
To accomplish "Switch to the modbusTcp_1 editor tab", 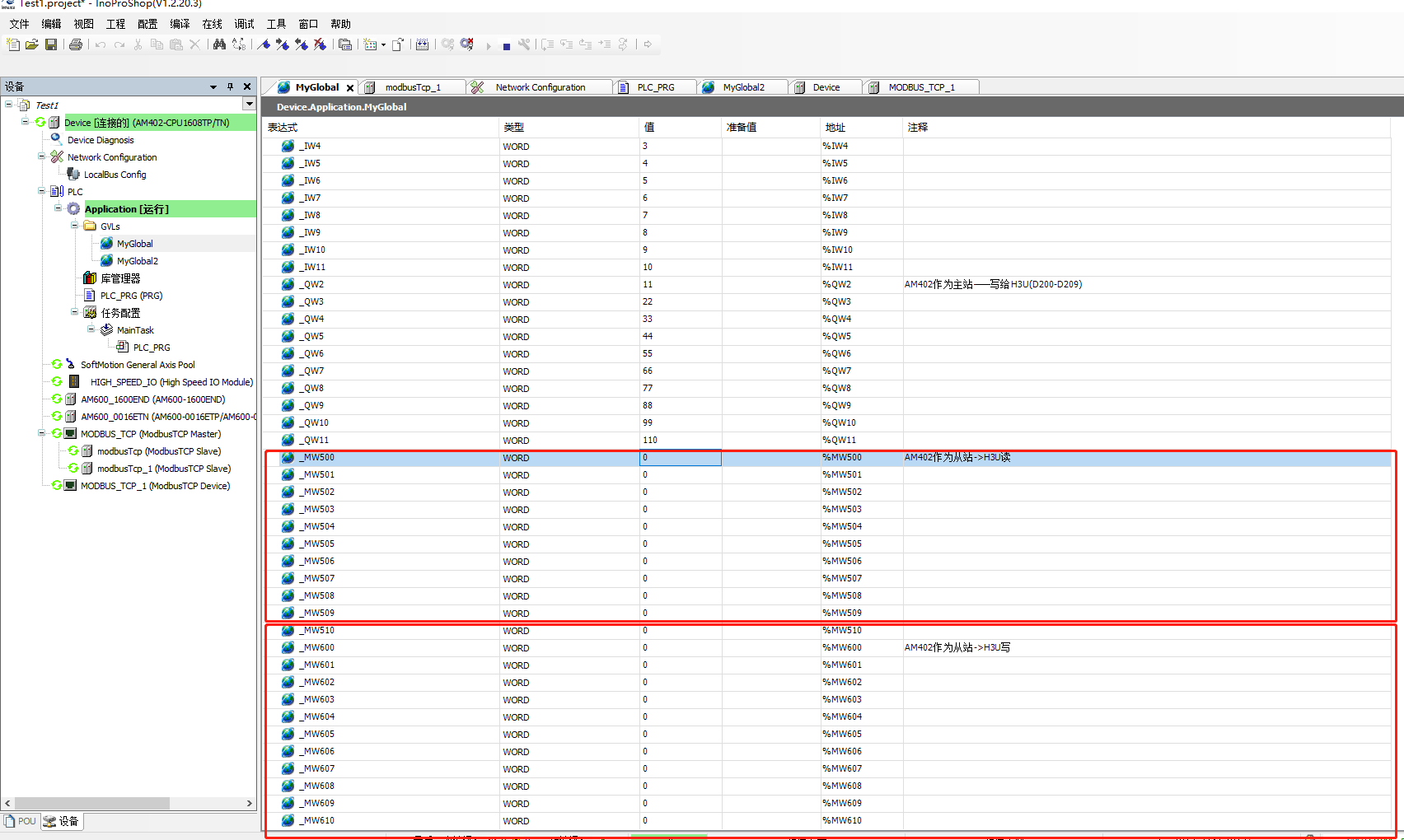I will 413,87.
